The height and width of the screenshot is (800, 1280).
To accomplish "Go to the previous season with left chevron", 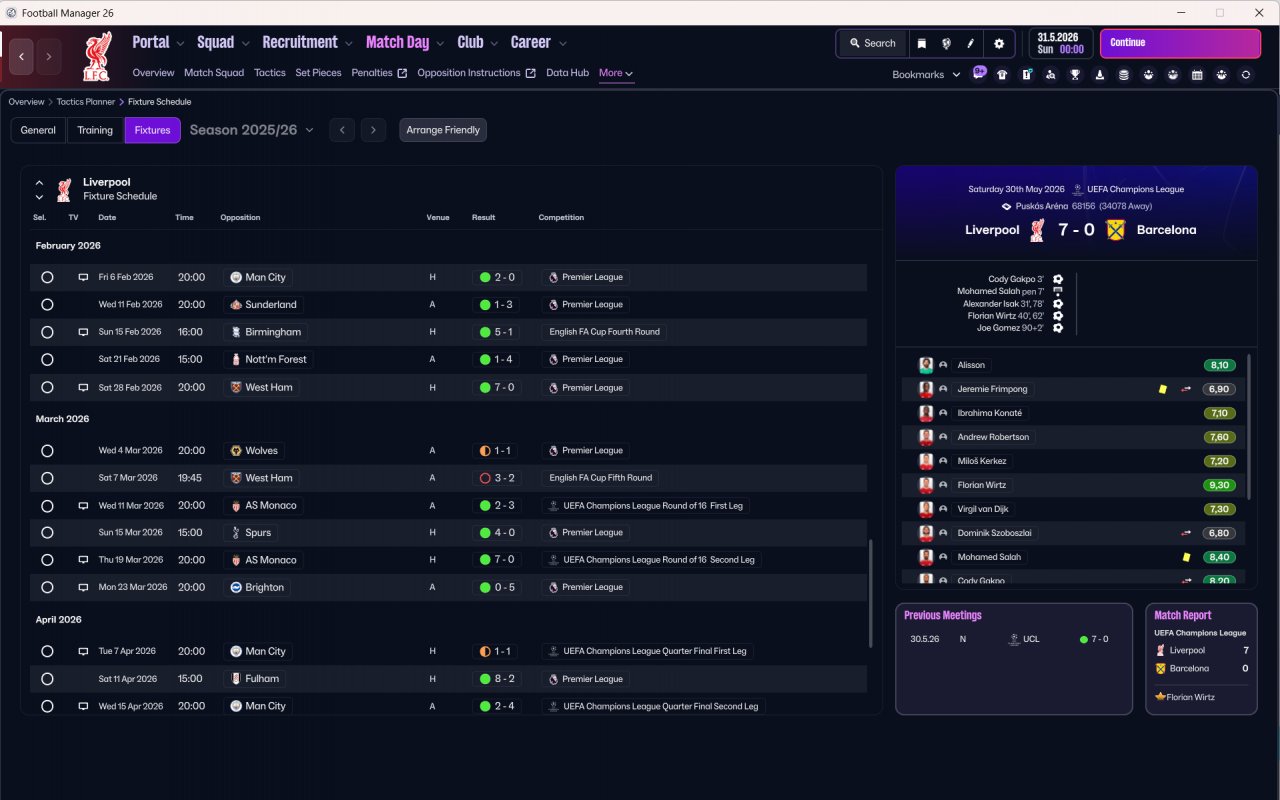I will pos(342,130).
